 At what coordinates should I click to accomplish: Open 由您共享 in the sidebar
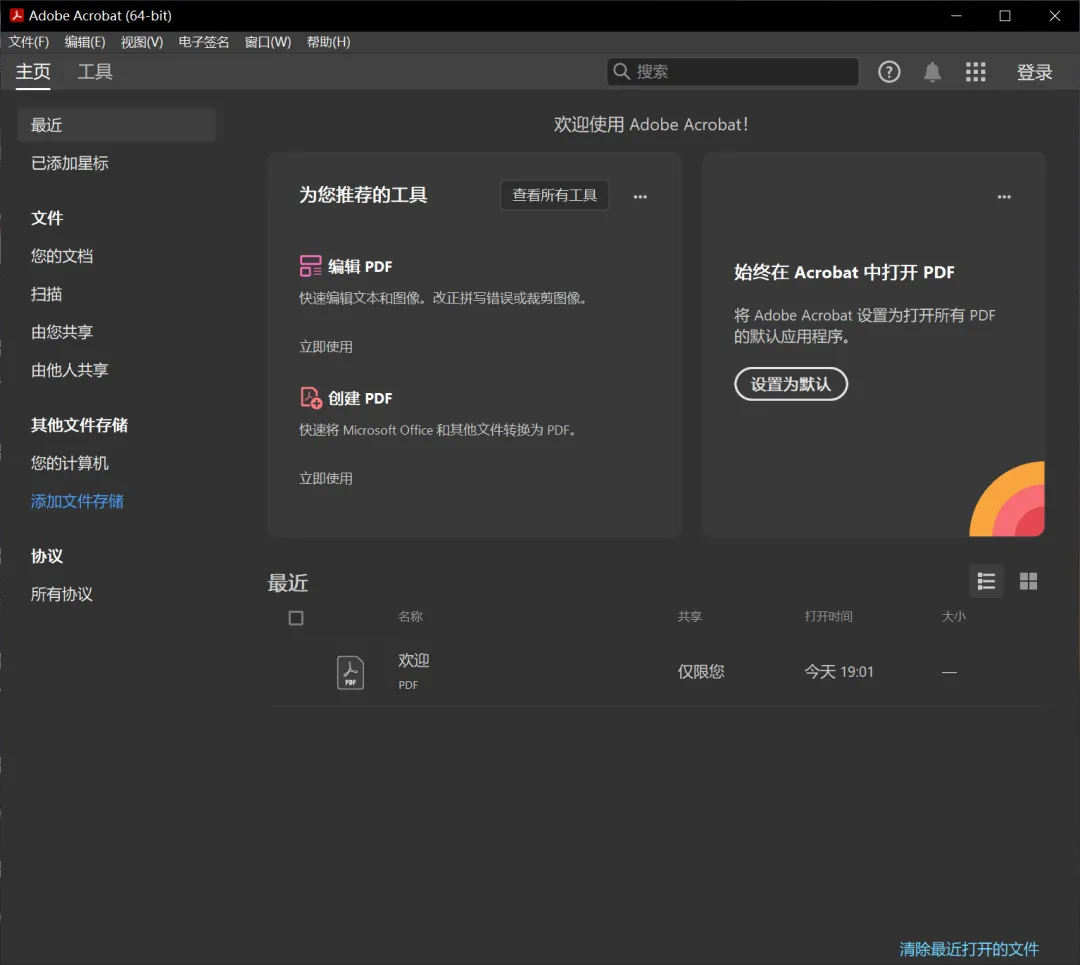[61, 332]
